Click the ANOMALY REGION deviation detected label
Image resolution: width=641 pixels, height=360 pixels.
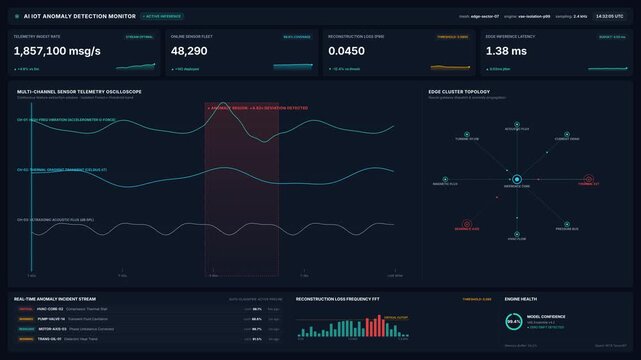tap(258, 108)
